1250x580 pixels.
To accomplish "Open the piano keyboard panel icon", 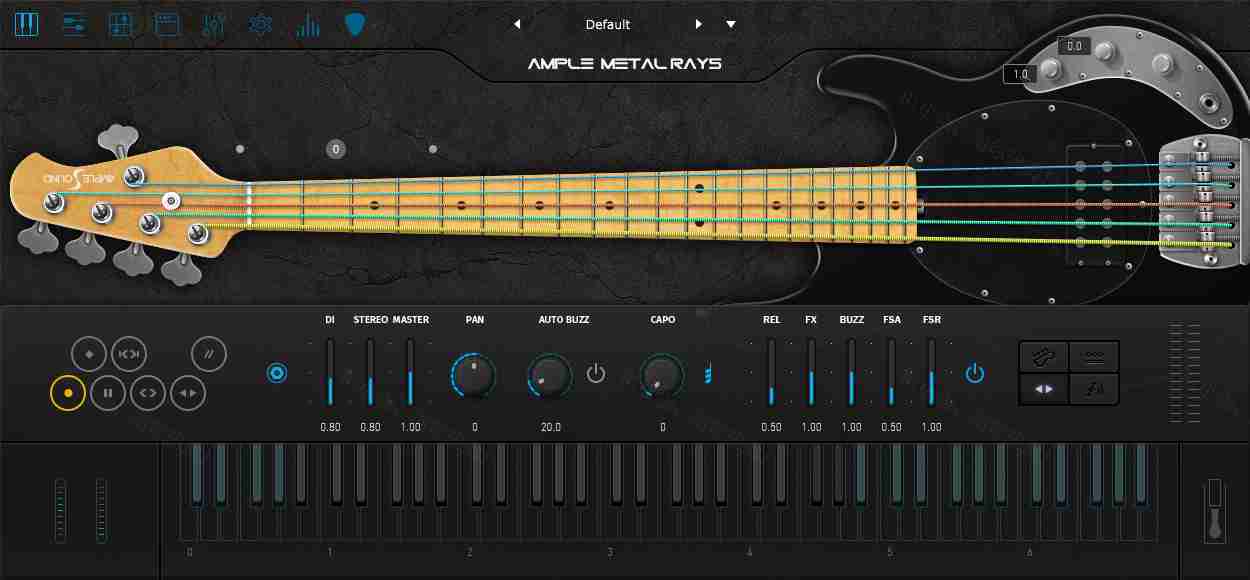I will pos(27,24).
